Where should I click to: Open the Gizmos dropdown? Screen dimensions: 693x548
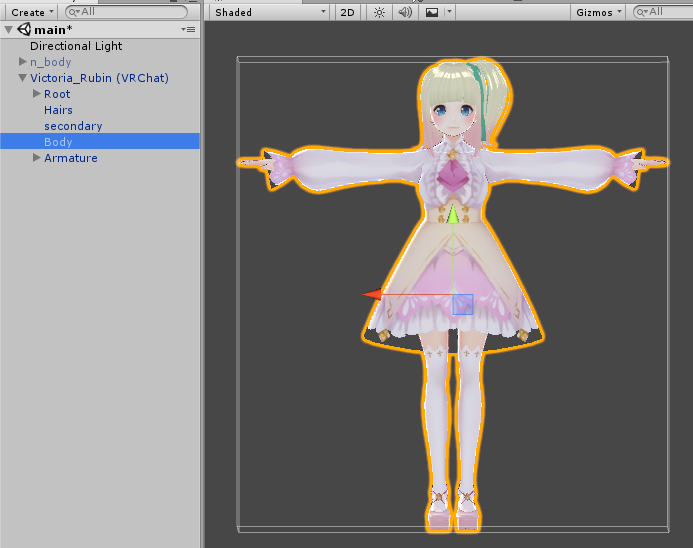point(598,12)
